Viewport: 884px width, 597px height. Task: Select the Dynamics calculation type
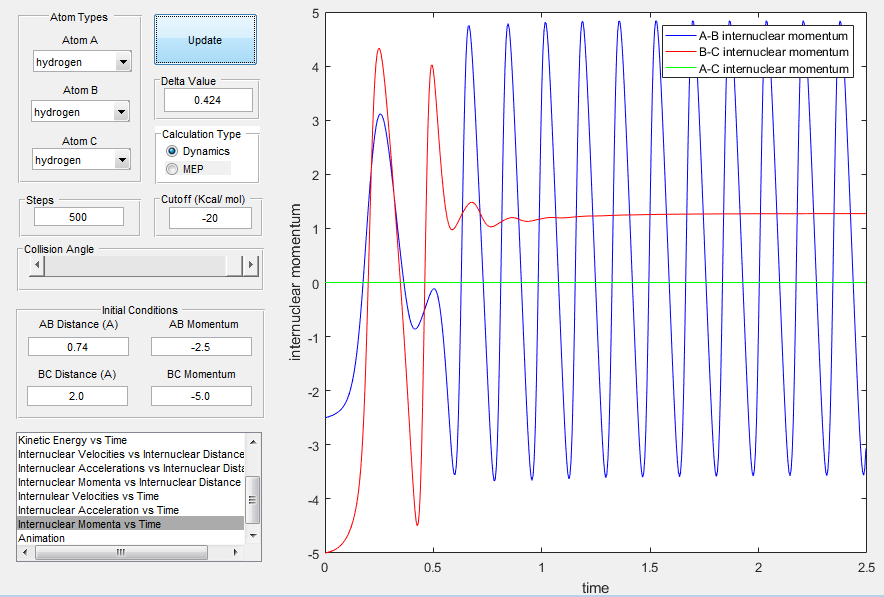[198, 151]
